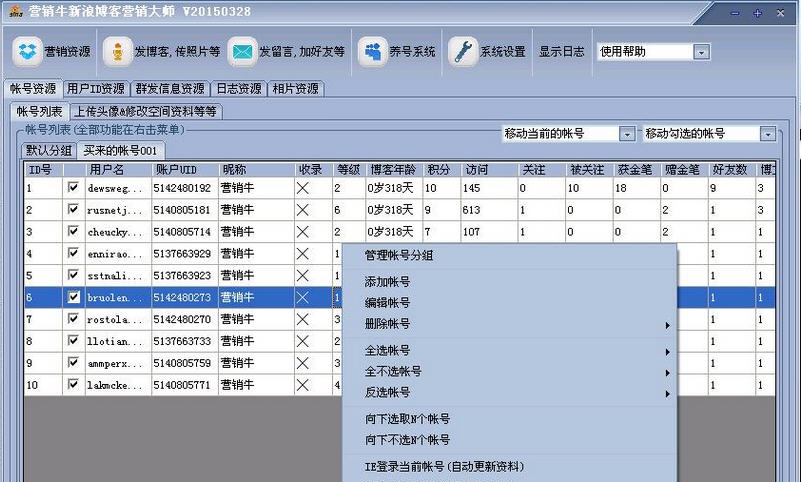
Task: Choose 向下不选N个帐号 menu item
Action: [407, 440]
